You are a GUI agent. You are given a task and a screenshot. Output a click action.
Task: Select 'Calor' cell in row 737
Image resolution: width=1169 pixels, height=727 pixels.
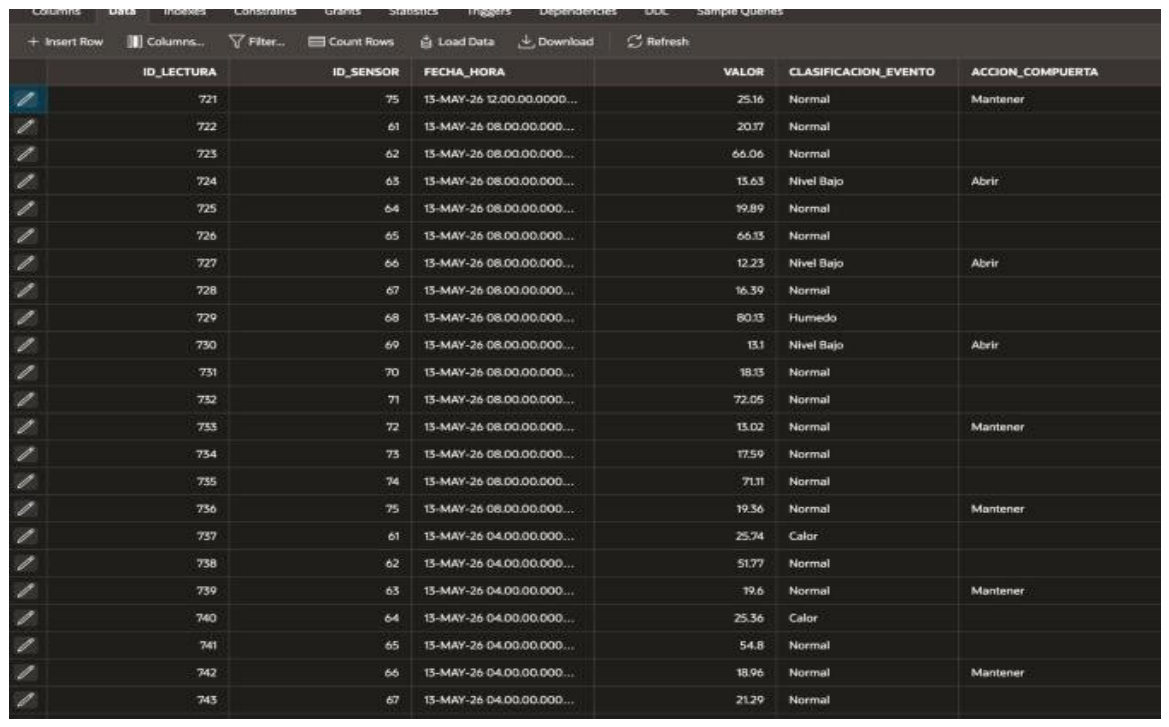[867, 536]
